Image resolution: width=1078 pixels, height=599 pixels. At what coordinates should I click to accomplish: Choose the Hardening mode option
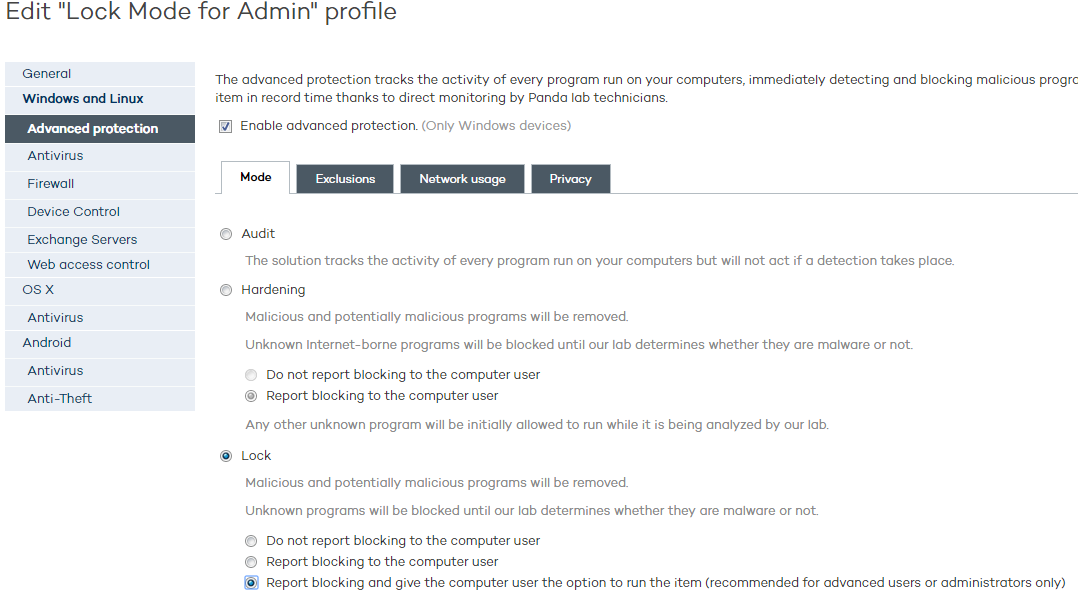pos(226,290)
